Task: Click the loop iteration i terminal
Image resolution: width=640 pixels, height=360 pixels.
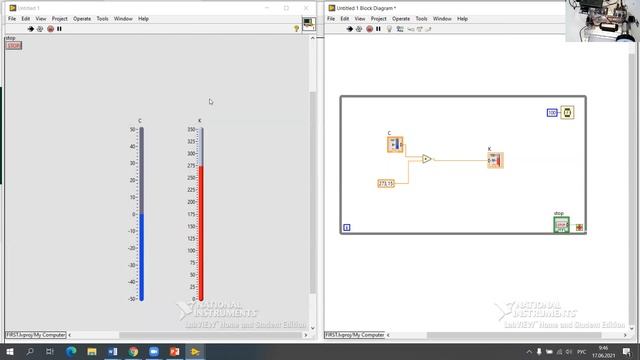Action: coord(347,227)
